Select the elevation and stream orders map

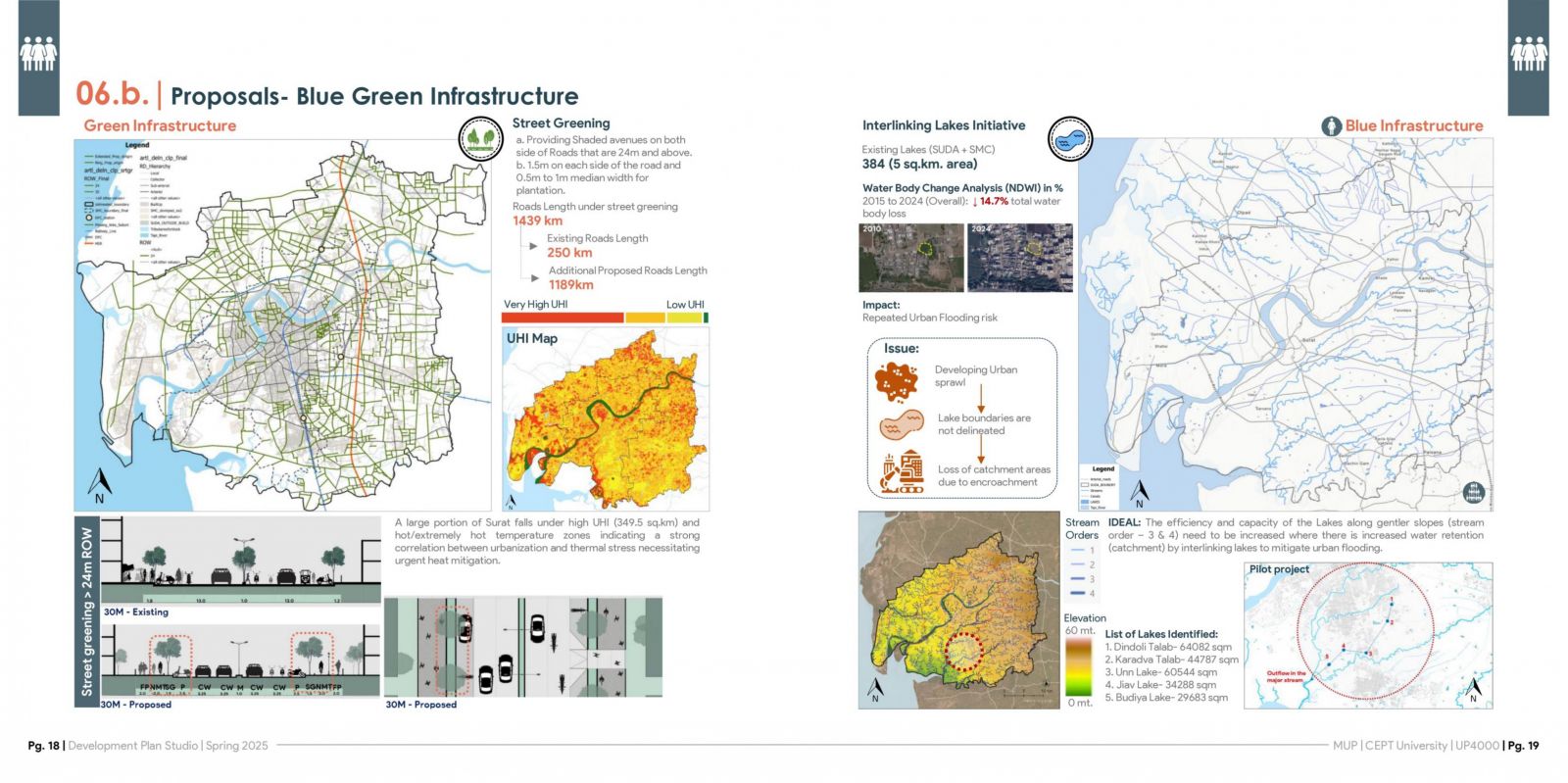click(959, 610)
